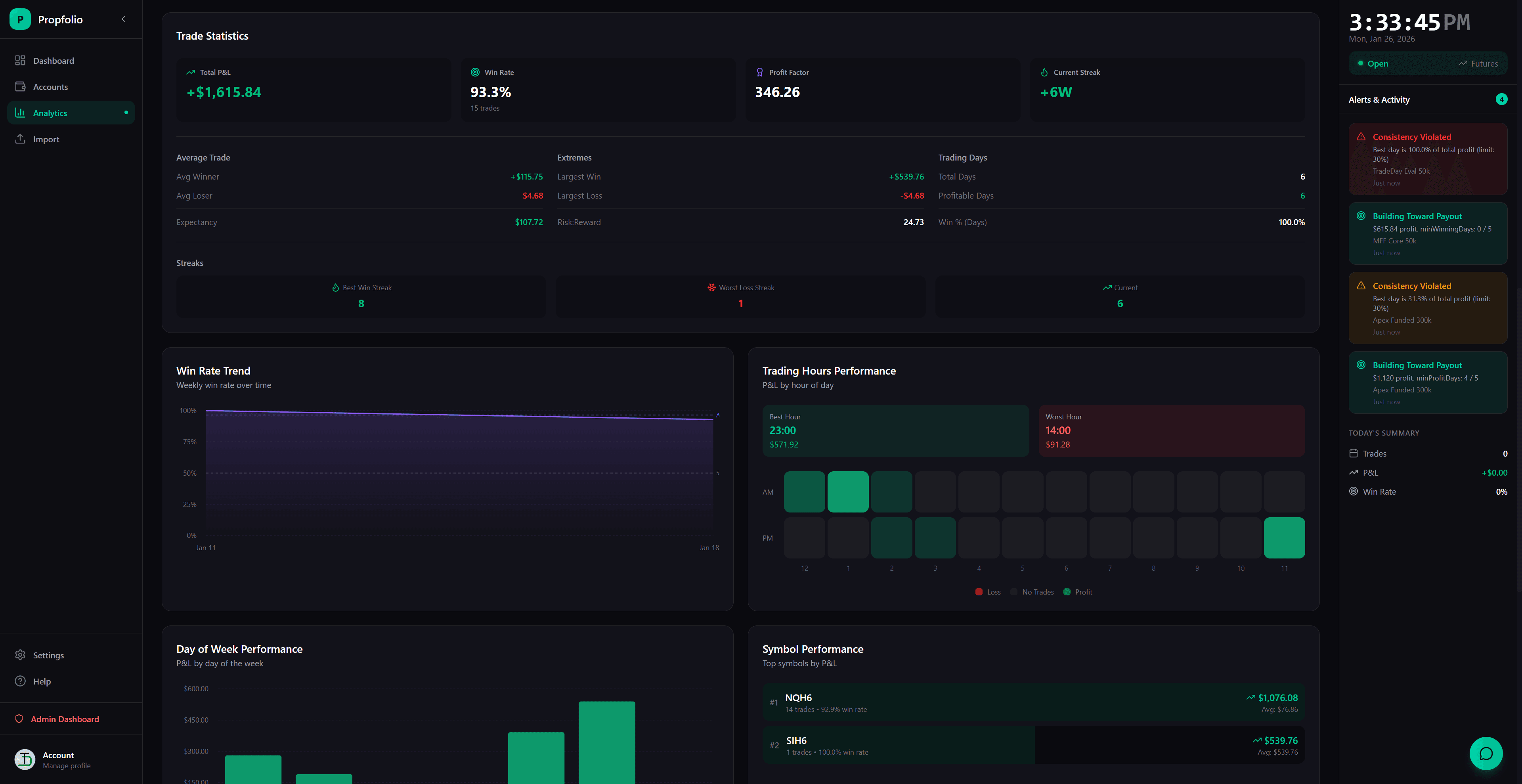This screenshot has height=784, width=1522.
Task: Toggle the Loss legend item
Action: [x=987, y=591]
